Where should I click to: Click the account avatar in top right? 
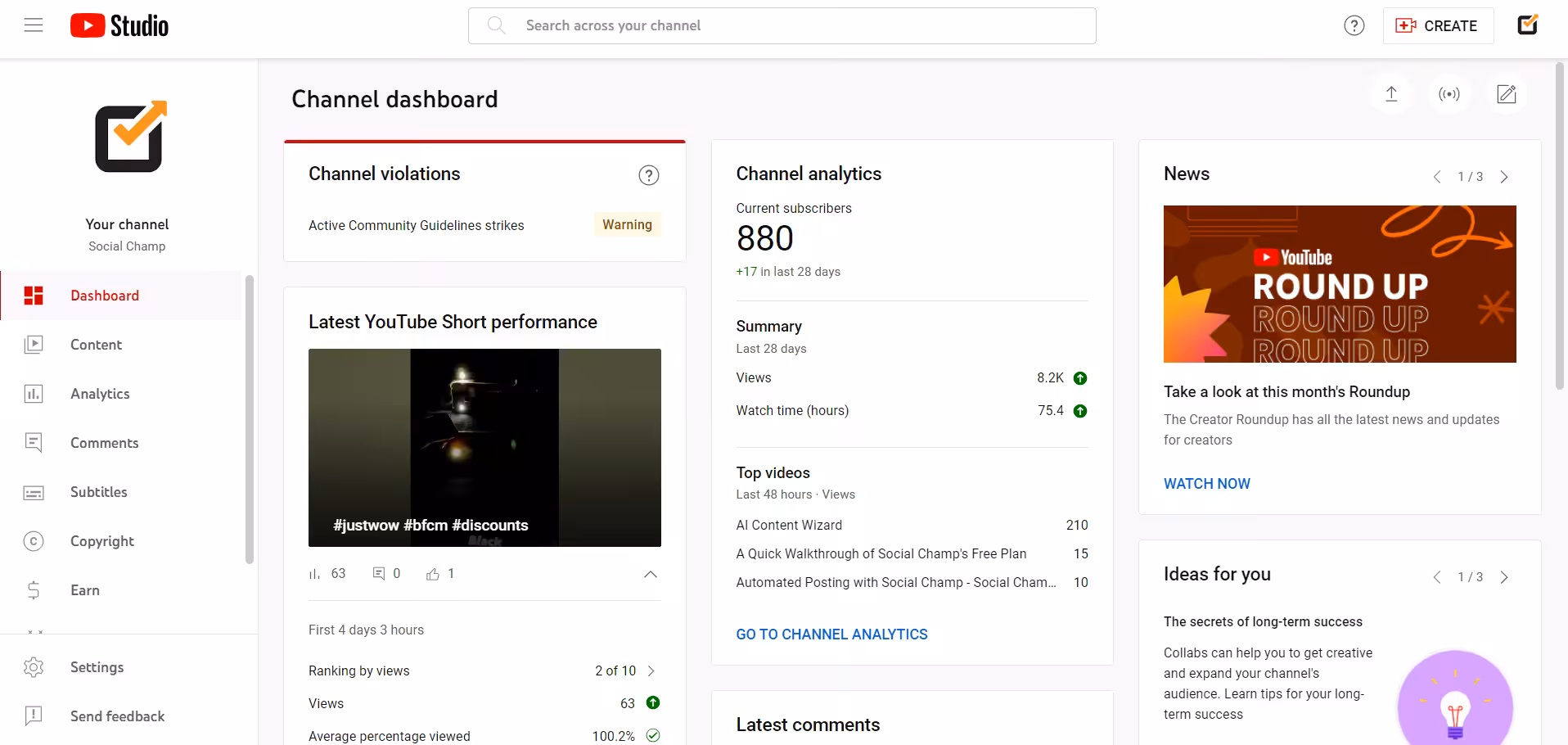pyautogui.click(x=1528, y=25)
